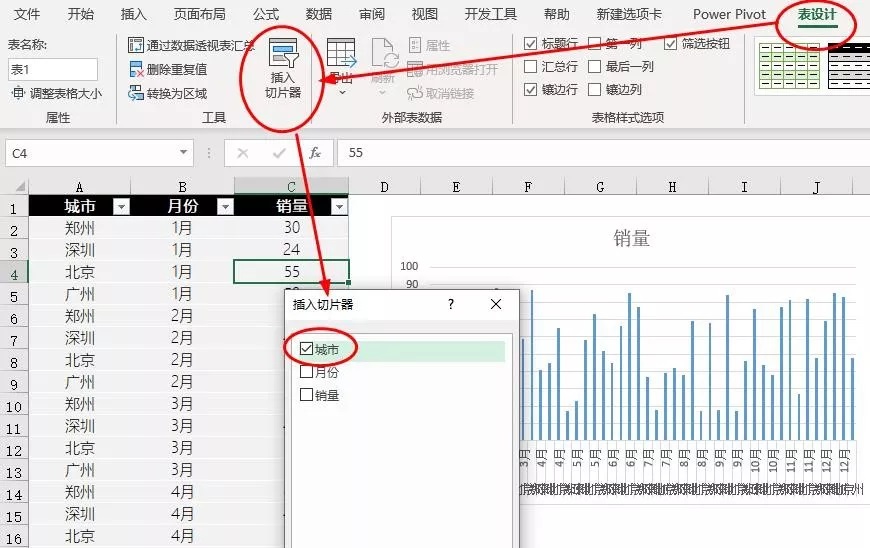Close the Insert Slicer dialog
Screen dimensions: 870x548
pyautogui.click(x=495, y=304)
